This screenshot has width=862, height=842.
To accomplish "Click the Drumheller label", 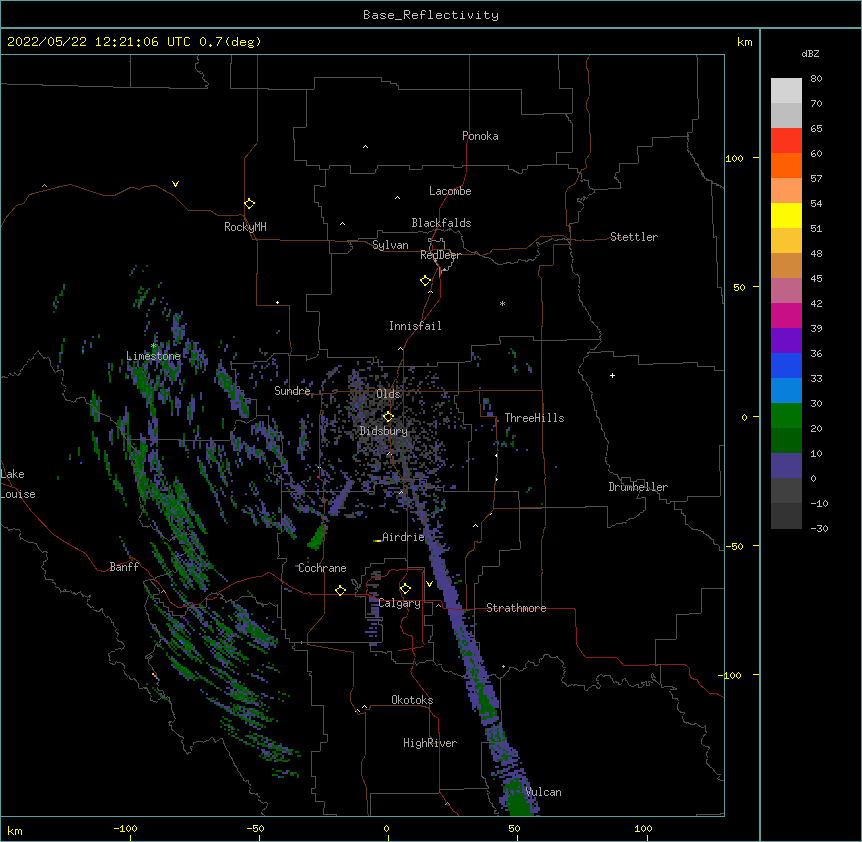I will pyautogui.click(x=638, y=487).
